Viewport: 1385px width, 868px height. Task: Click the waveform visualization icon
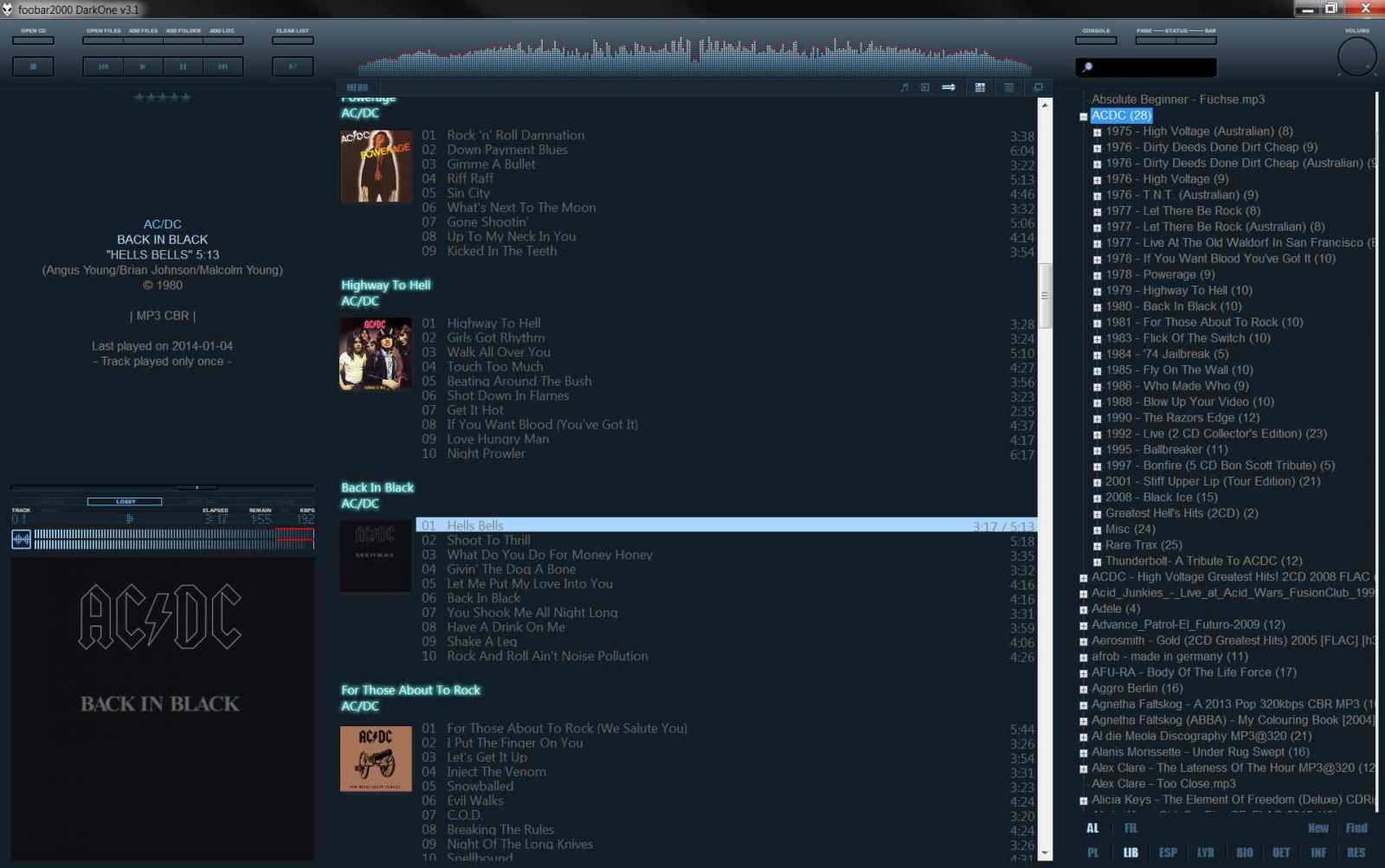(21, 540)
